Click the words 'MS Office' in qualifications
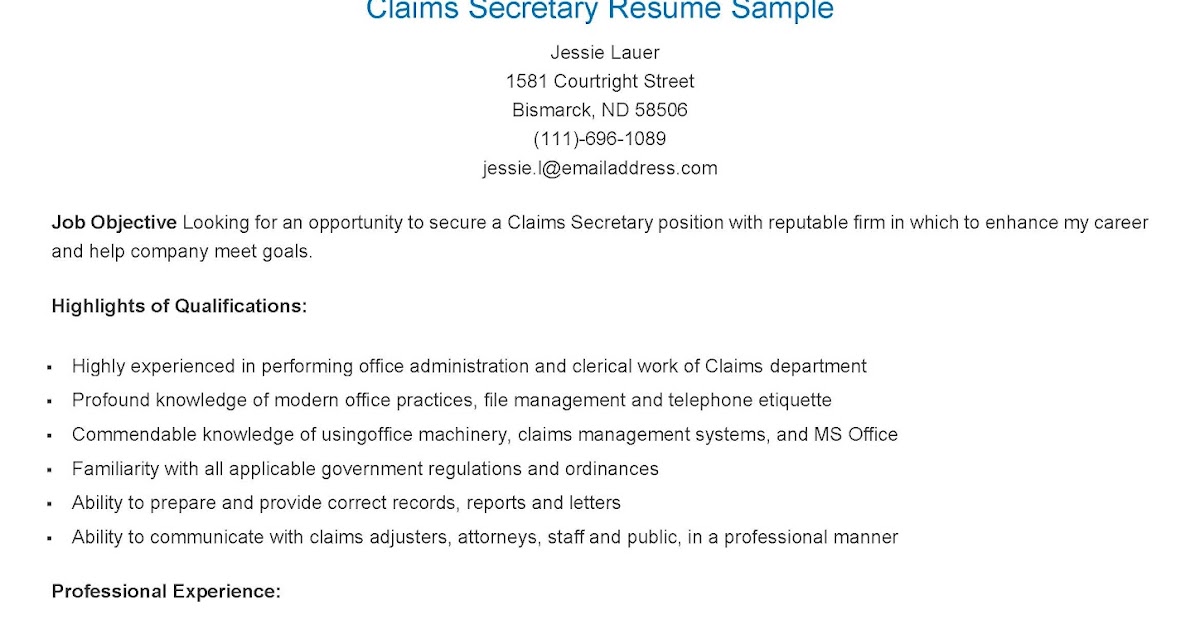The height and width of the screenshot is (630, 1200). coord(858,434)
